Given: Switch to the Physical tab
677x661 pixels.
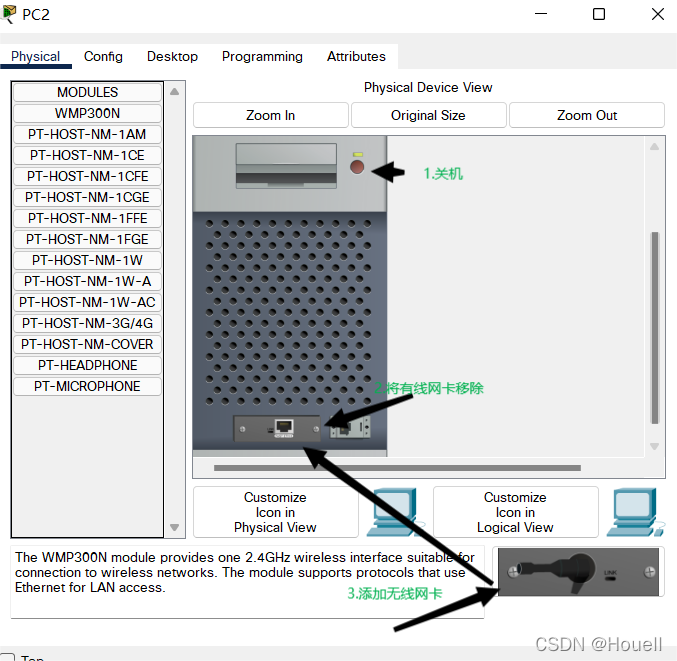Looking at the screenshot, I should tap(35, 57).
